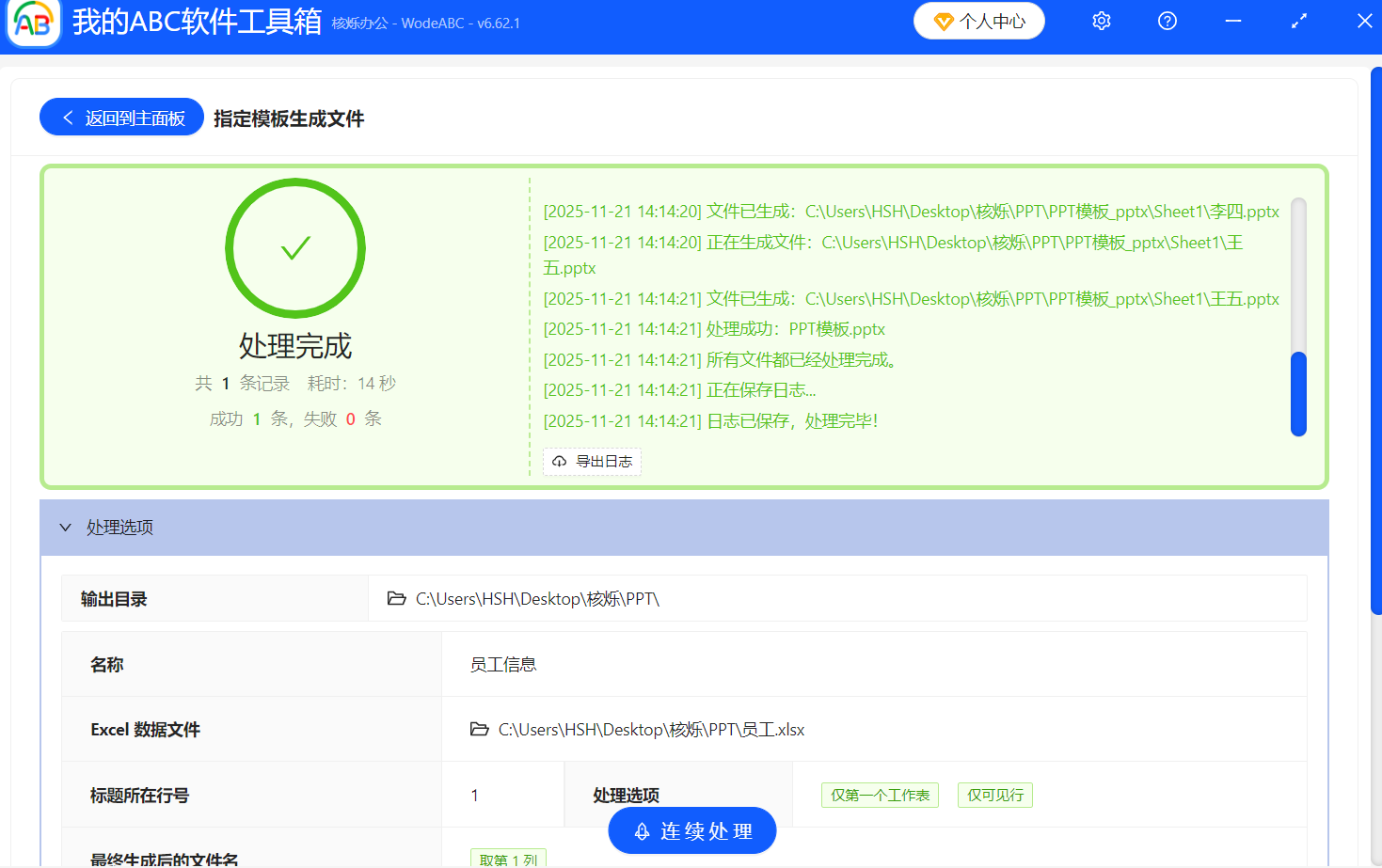The width and height of the screenshot is (1382, 868).
Task: Click the folder icon beside the Excel file path
Action: (x=479, y=729)
